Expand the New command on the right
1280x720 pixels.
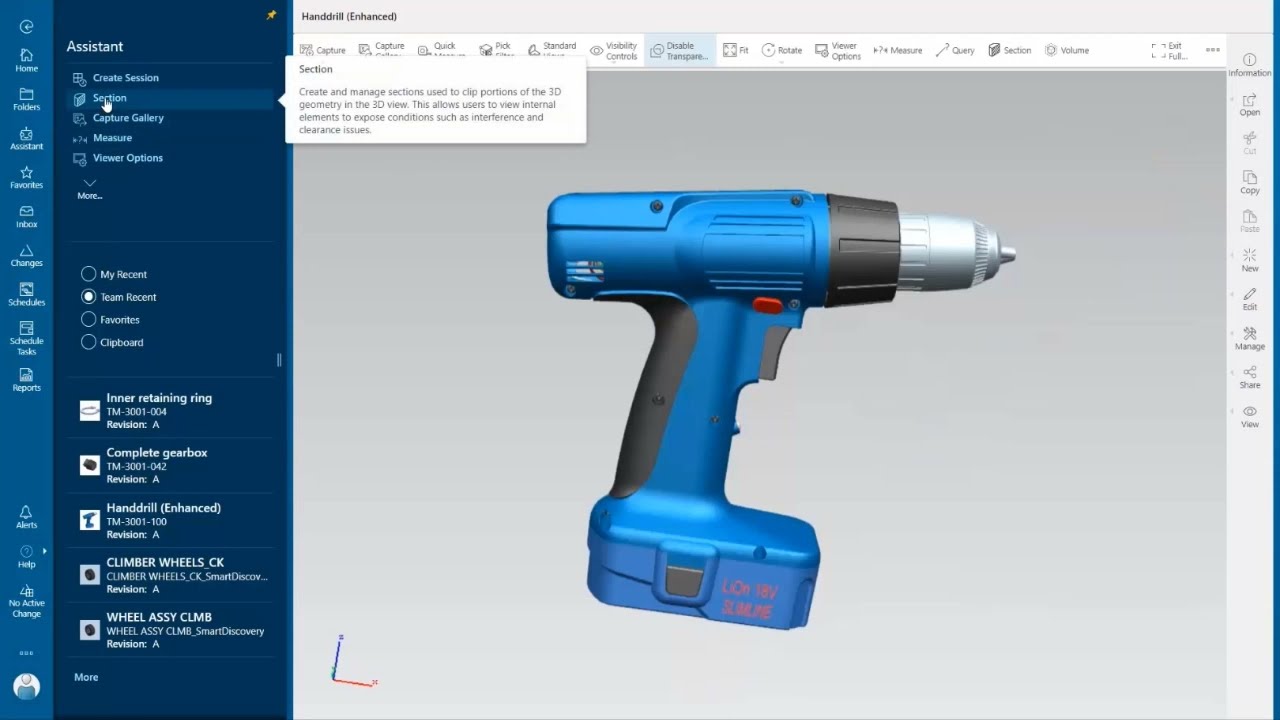(x=1250, y=260)
